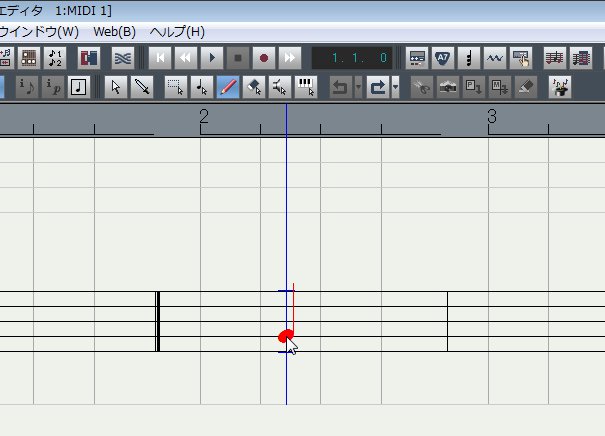This screenshot has height=436, width=605.
Task: Toggle the note info 'i♪' button
Action: click(x=26, y=87)
